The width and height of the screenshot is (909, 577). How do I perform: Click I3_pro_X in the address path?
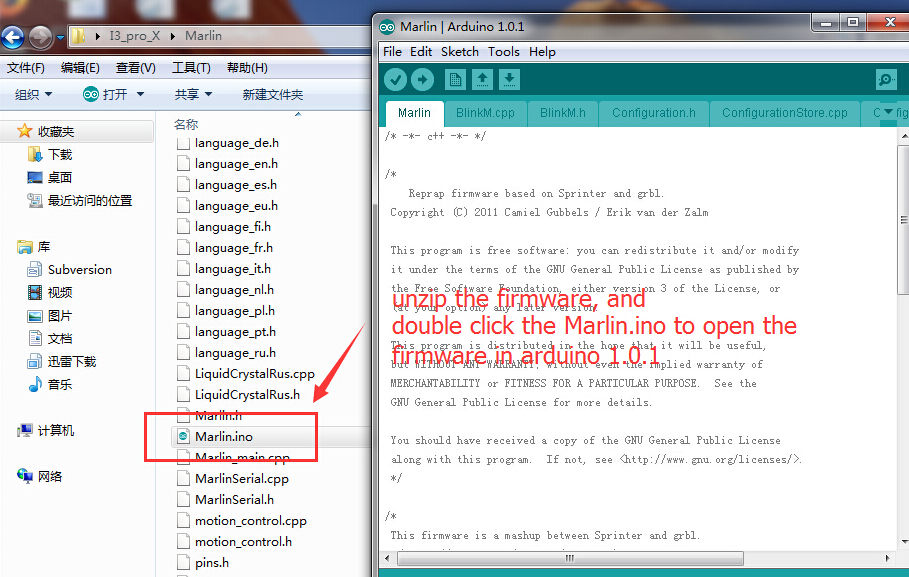point(134,36)
